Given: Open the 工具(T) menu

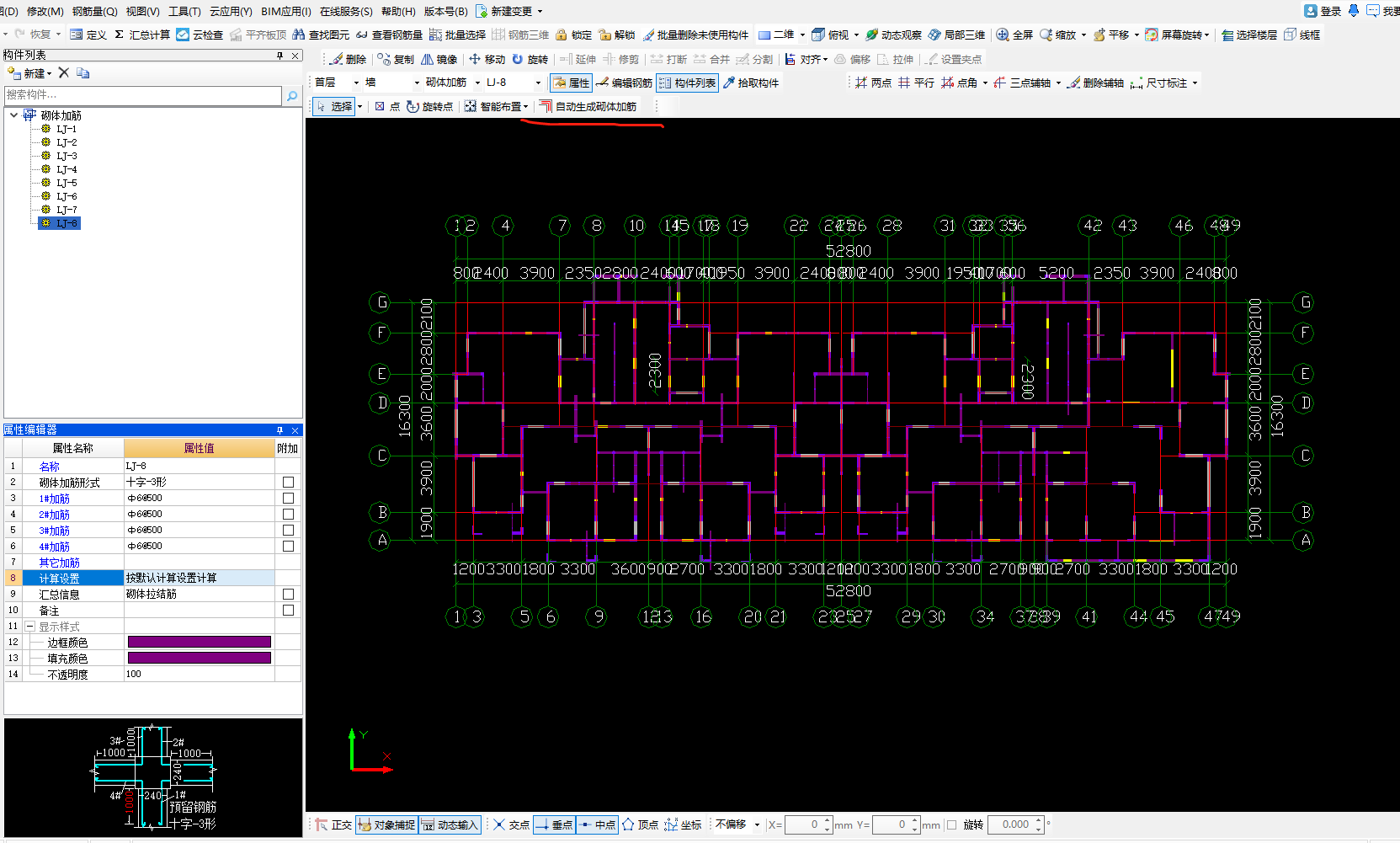Looking at the screenshot, I should pos(184,11).
